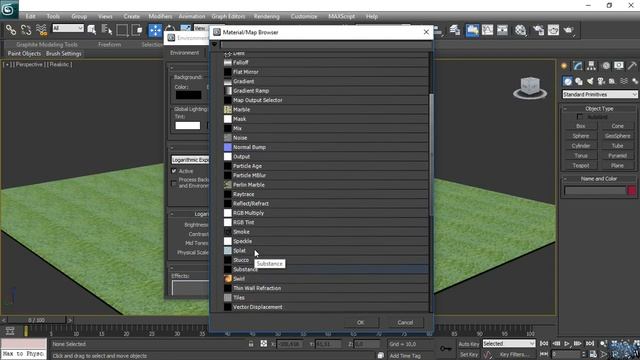This screenshot has height=360, width=640.
Task: Open the MAXScript menu
Action: click(341, 16)
